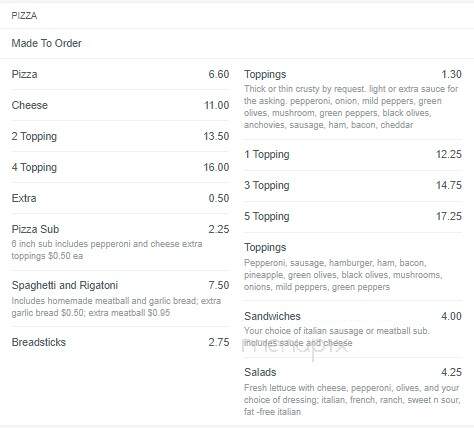The image size is (474, 428).
Task: Select the Made To Order subsection heading
Action: pyautogui.click(x=46, y=43)
